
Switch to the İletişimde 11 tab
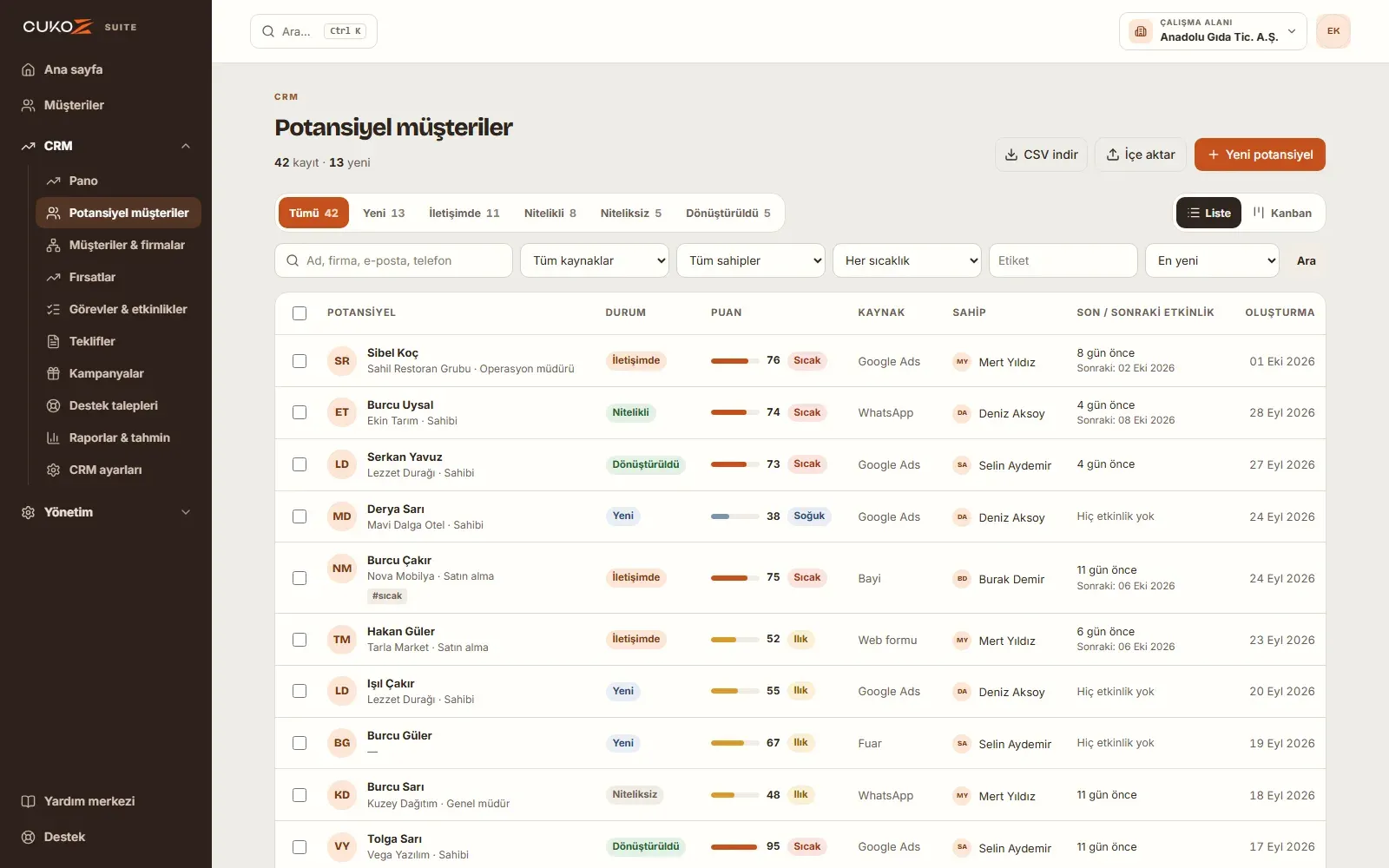(x=464, y=213)
